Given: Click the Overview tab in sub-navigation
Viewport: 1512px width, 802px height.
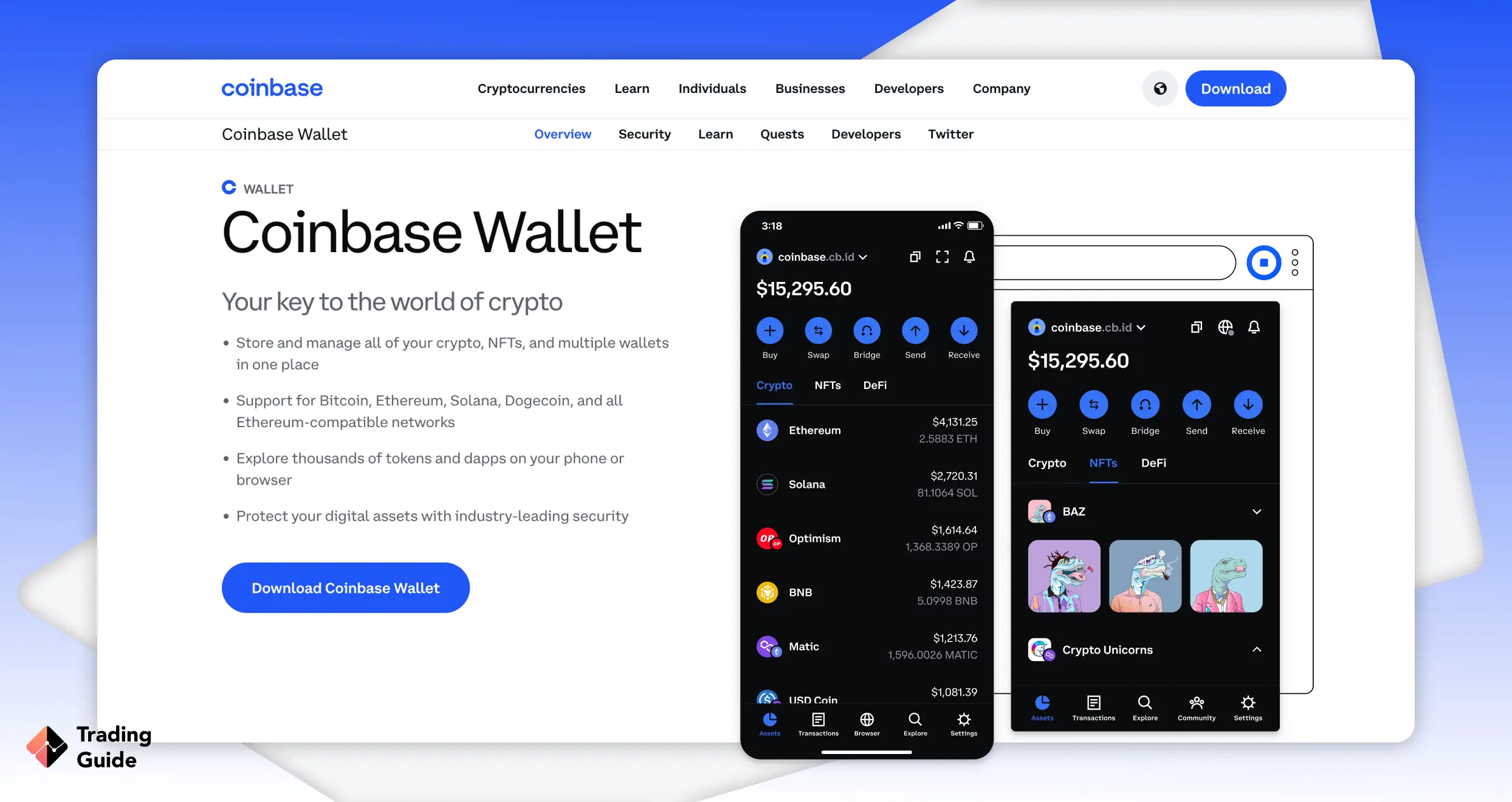Looking at the screenshot, I should point(563,133).
